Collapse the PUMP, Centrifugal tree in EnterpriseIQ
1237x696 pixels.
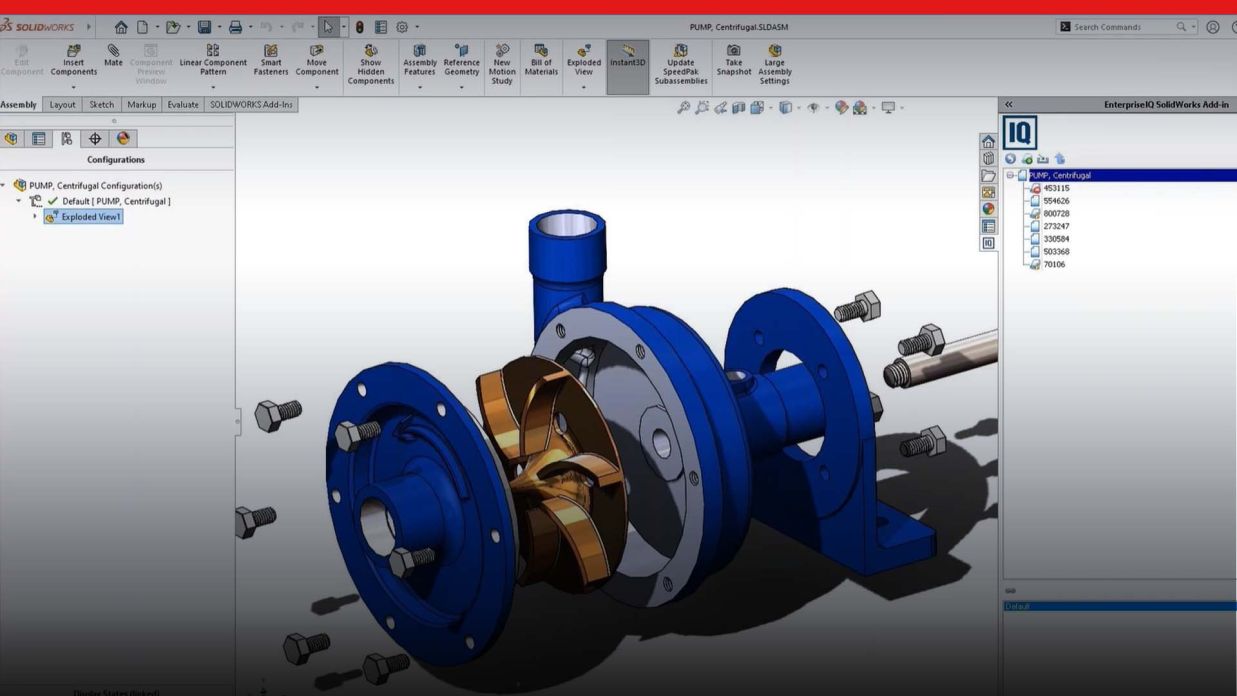tap(1010, 175)
